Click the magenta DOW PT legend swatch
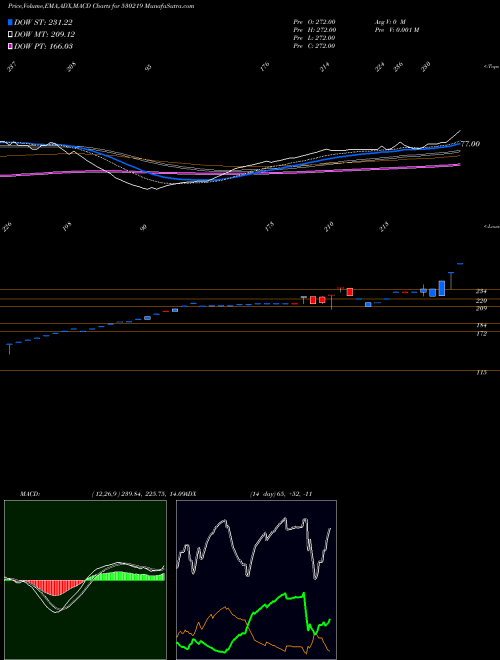This screenshot has height=660, width=500. 10,46
